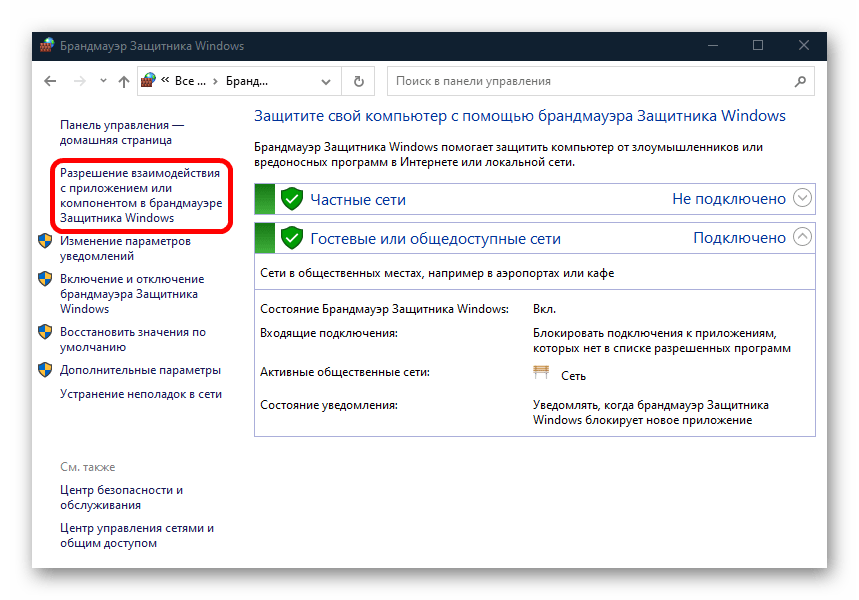859x600 pixels.
Task: Click 'Активные общественные сети:' label
Action: pyautogui.click(x=345, y=372)
